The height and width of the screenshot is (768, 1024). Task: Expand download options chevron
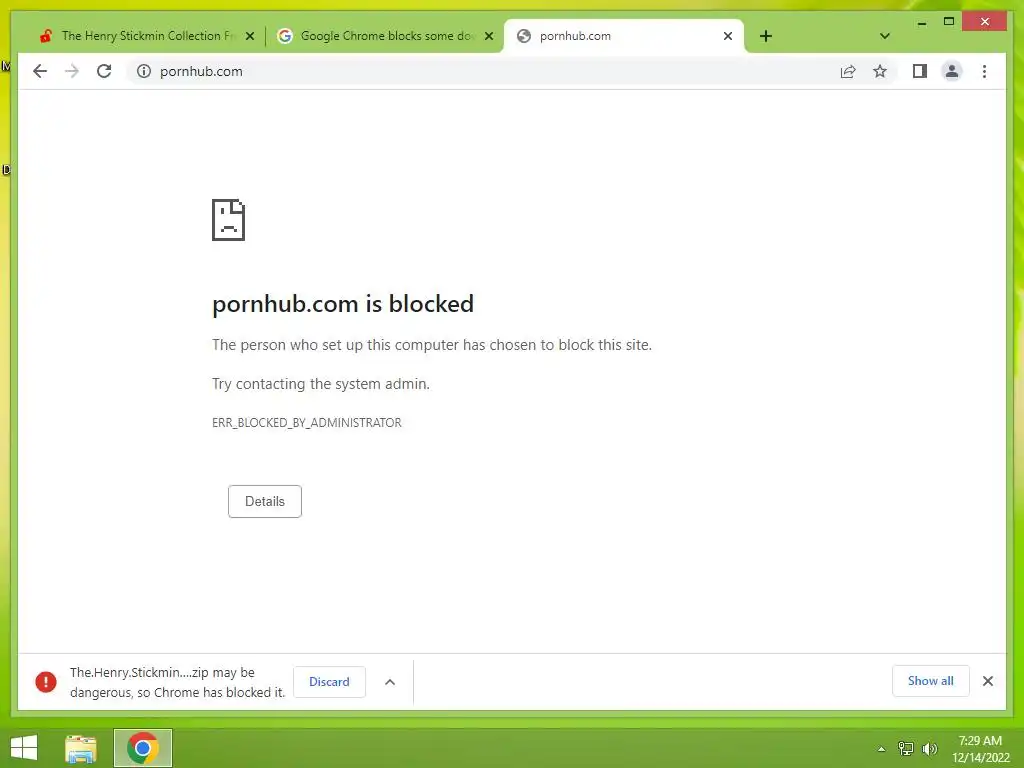click(x=390, y=682)
